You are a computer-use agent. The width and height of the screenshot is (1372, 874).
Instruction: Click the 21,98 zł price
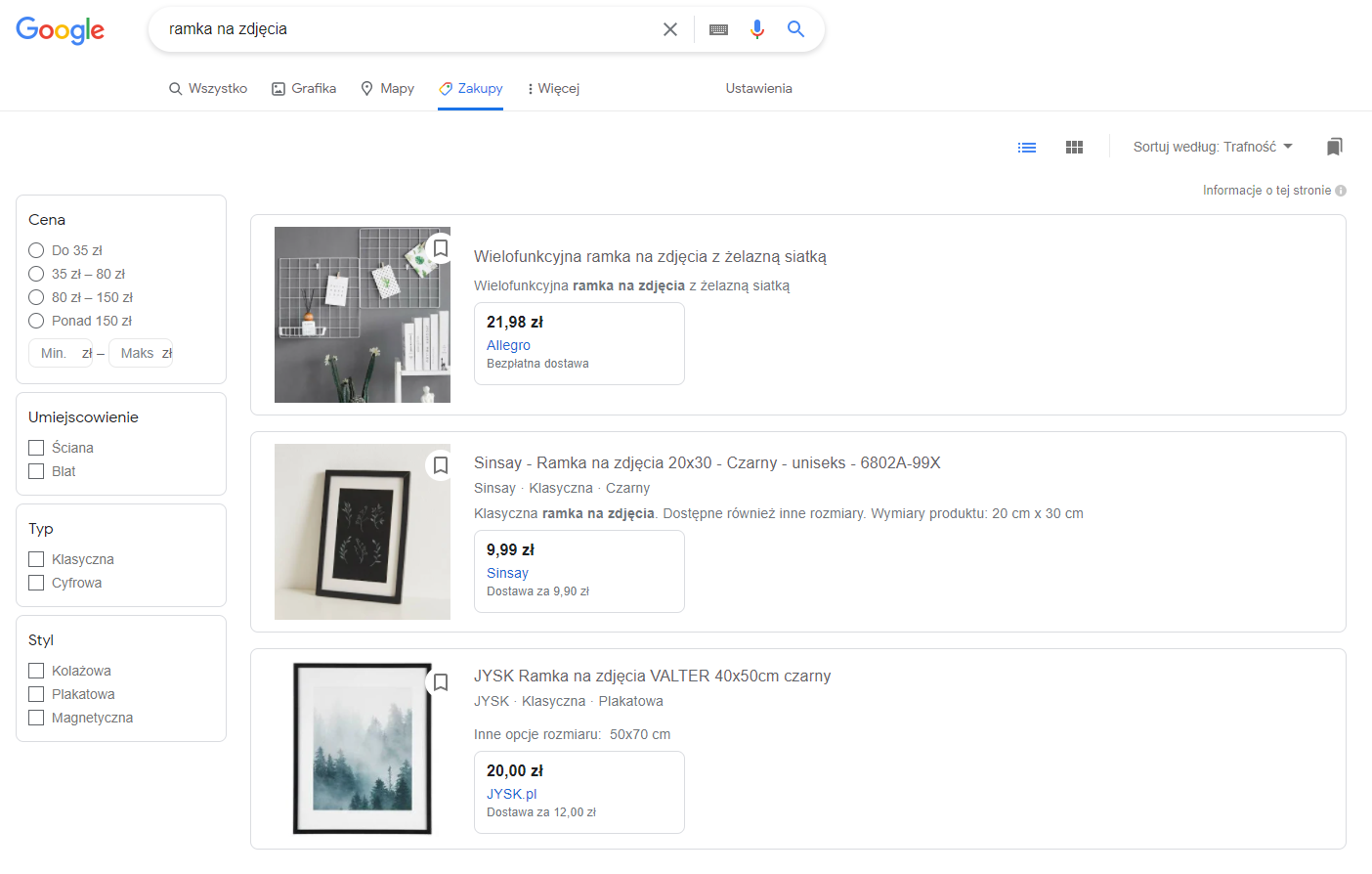tap(515, 322)
